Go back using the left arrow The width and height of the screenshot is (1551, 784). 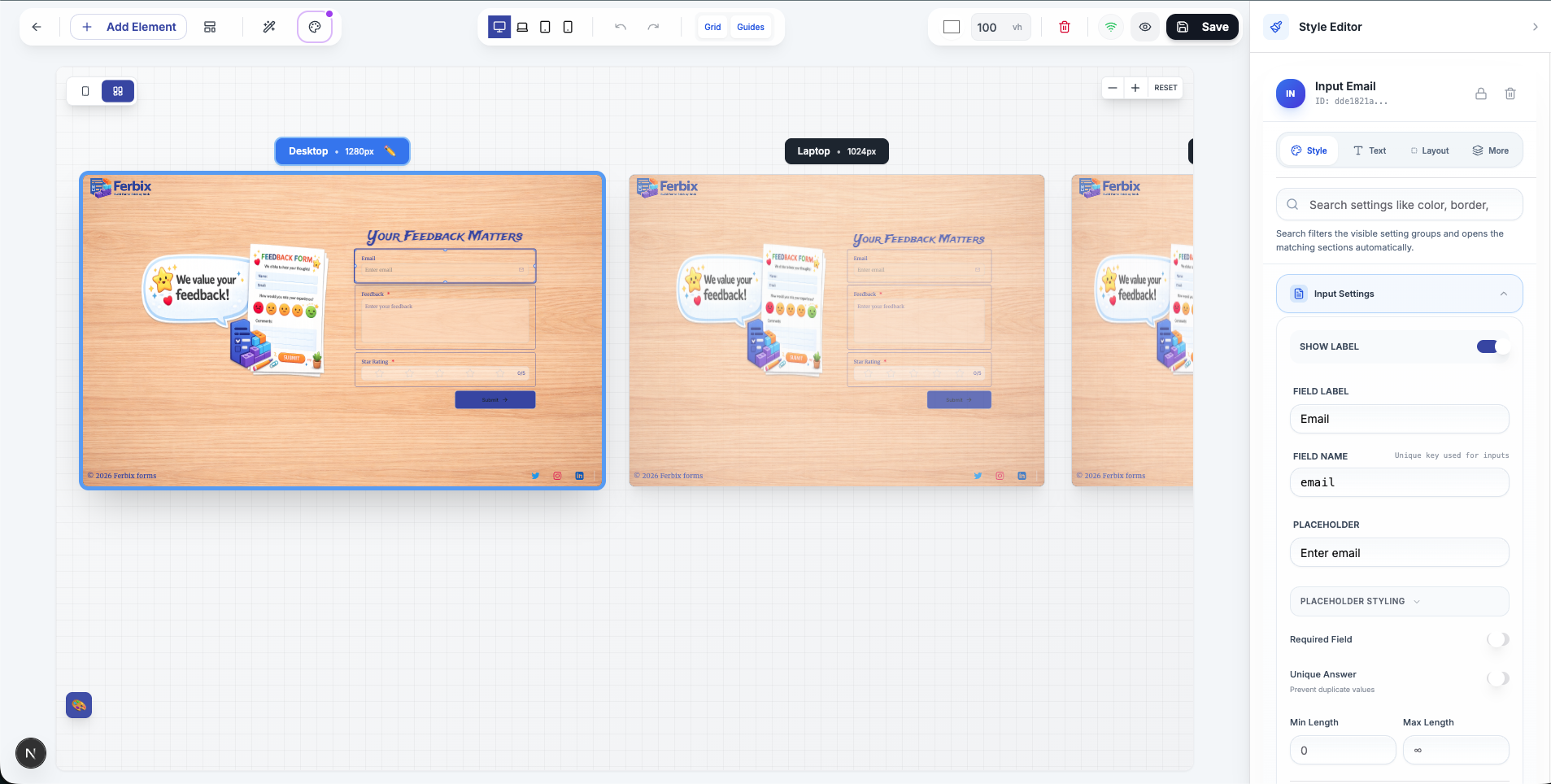tap(37, 27)
